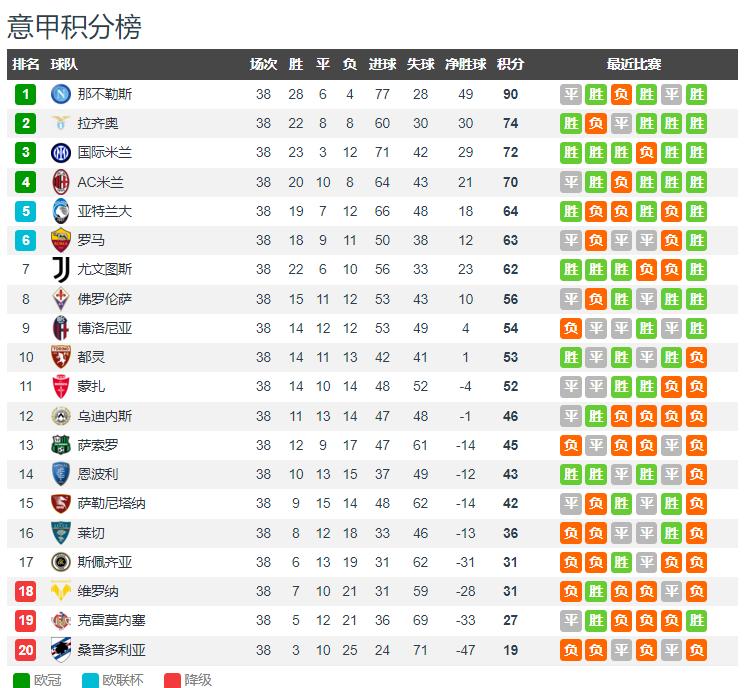Click the Inter Milan team logo
Screen dimensions: 750x688
[x=61, y=153]
